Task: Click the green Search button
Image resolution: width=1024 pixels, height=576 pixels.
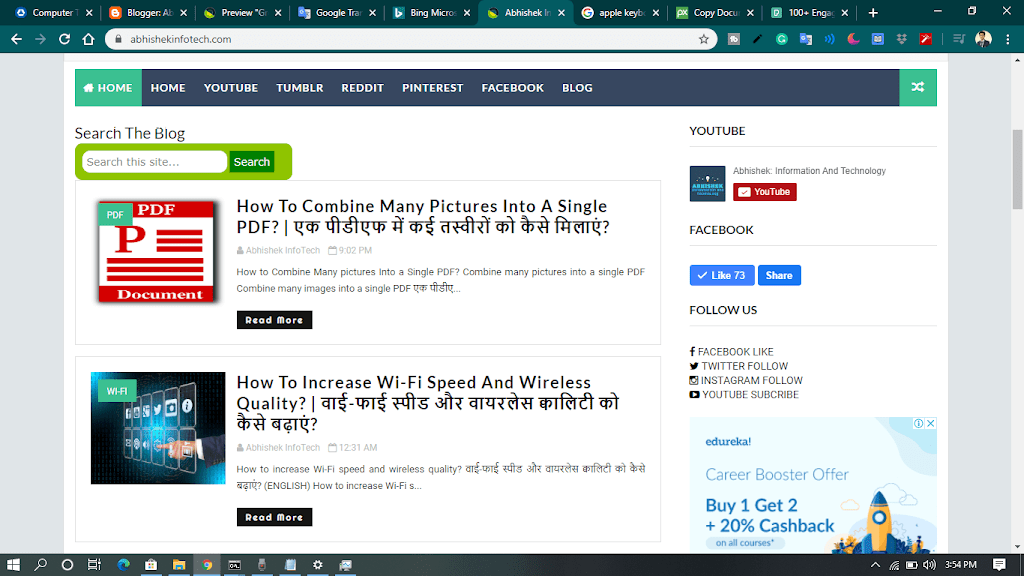Action: pos(252,162)
